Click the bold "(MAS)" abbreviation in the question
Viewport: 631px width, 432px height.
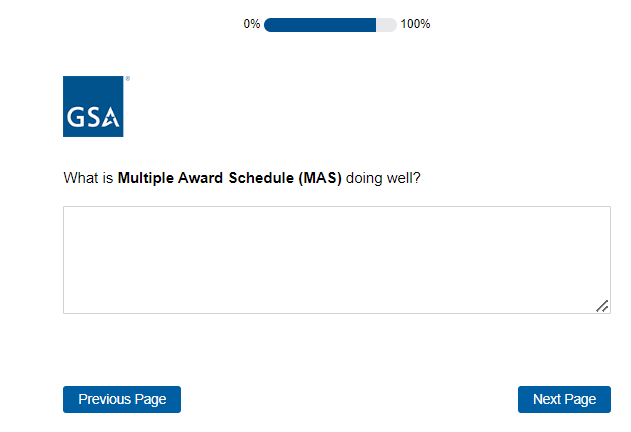pyautogui.click(x=320, y=179)
